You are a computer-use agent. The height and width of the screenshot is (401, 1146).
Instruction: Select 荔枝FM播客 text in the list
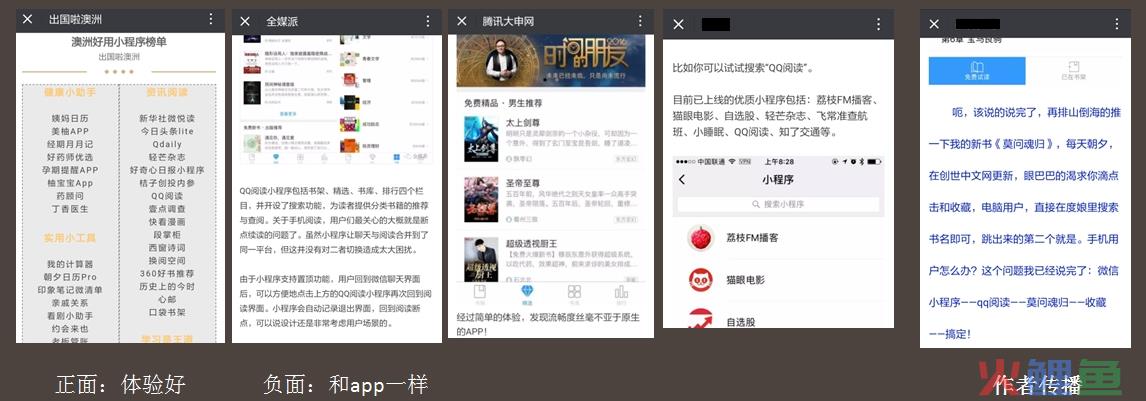coord(752,238)
